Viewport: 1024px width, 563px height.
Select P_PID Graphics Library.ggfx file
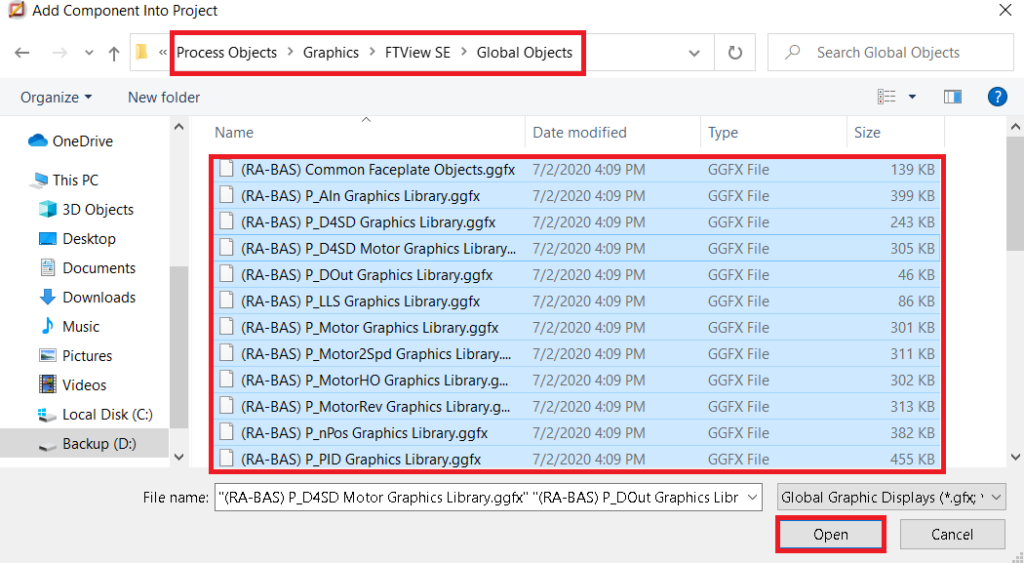coord(577,459)
